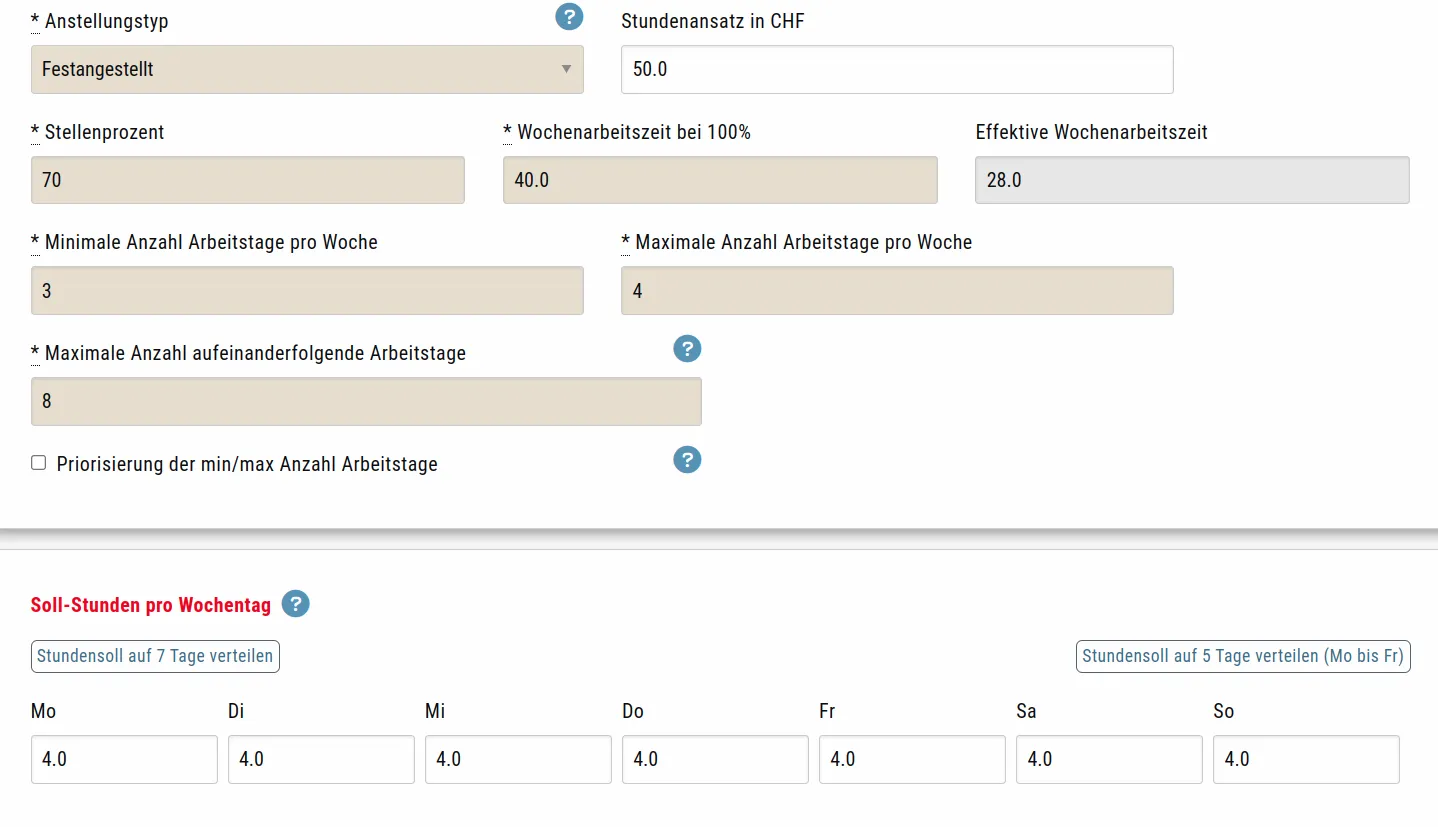
Task: Click the Wochenarbeitszeit bei 100% label
Action: [x=627, y=132]
